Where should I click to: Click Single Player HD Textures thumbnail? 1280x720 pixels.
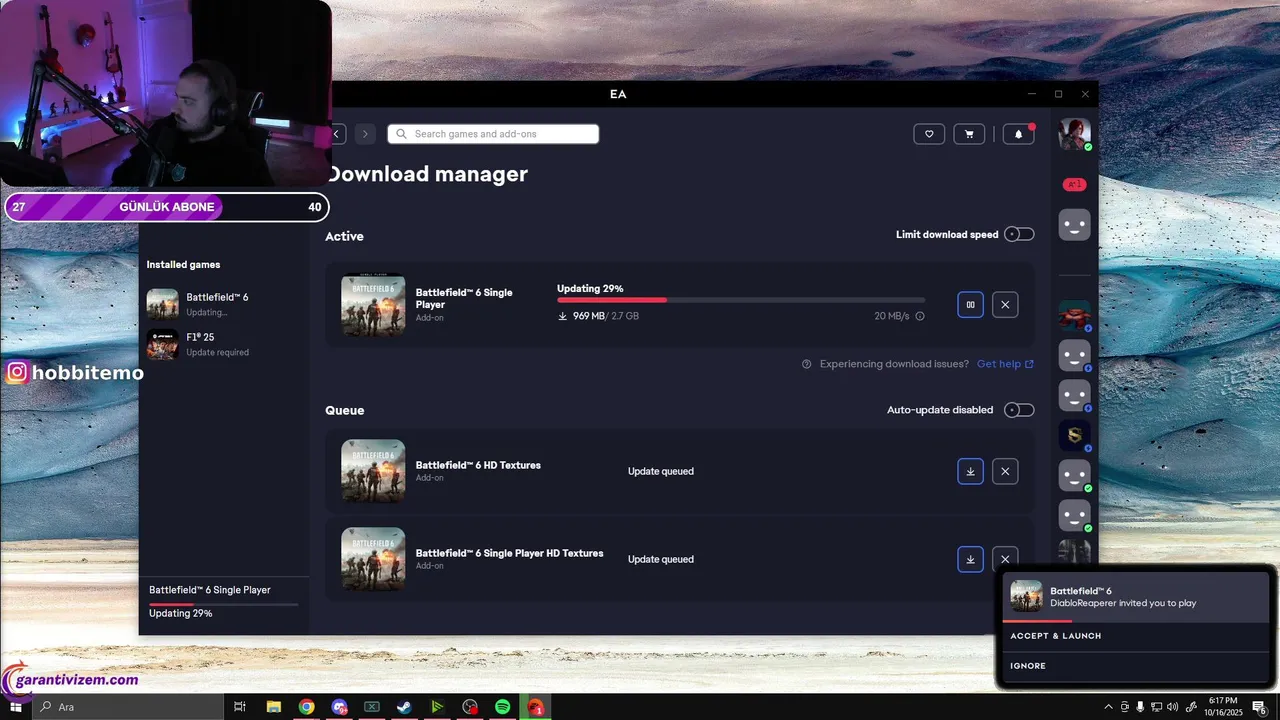373,559
